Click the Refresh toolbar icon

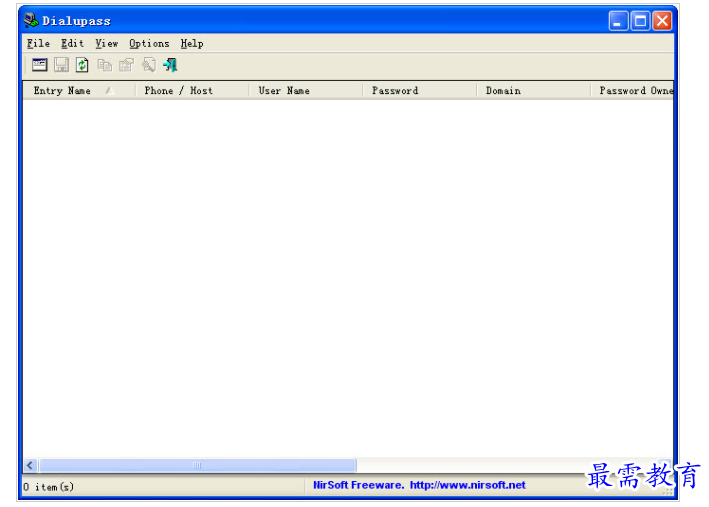82,65
